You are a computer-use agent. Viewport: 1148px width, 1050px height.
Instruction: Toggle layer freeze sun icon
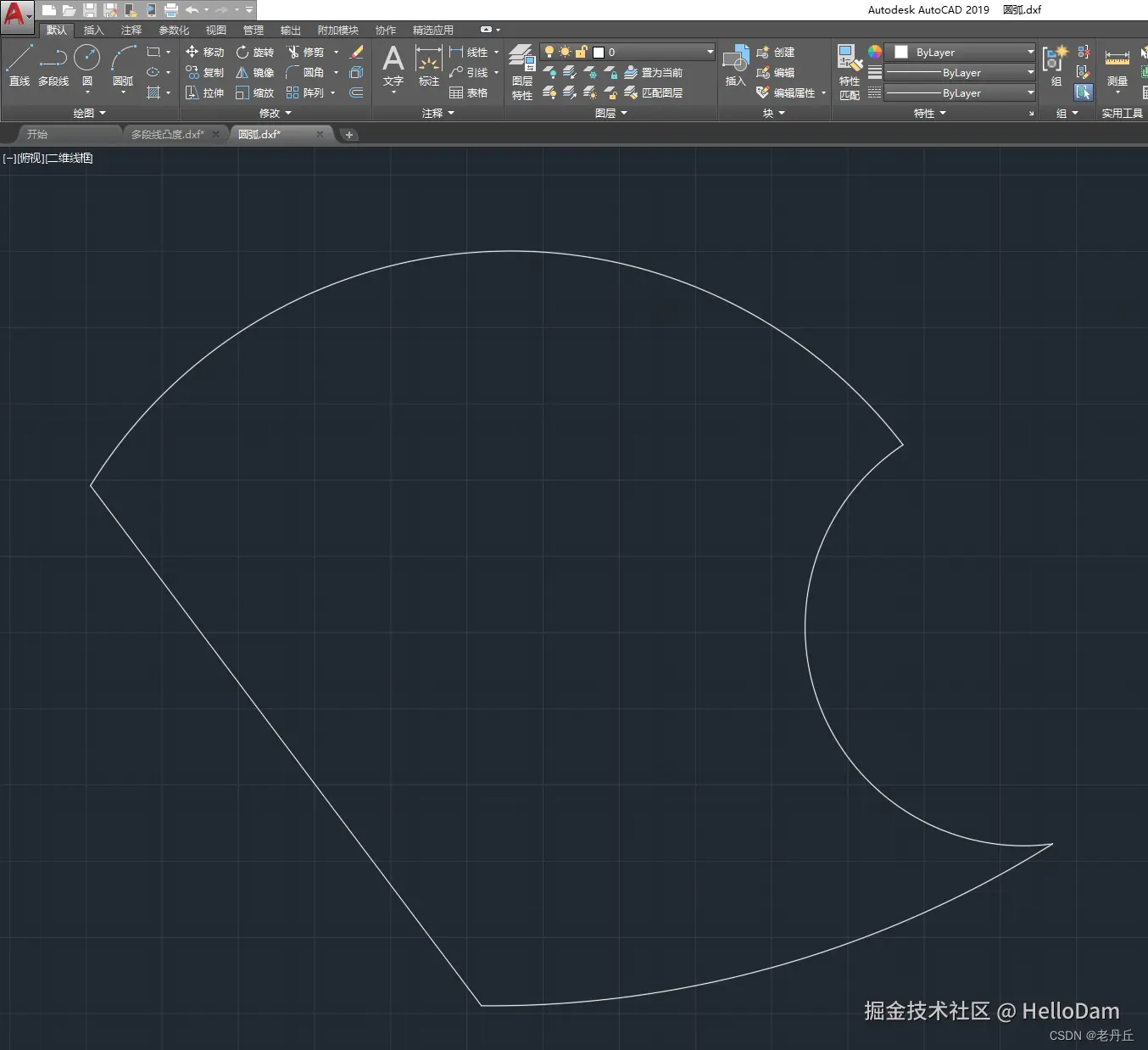point(565,52)
